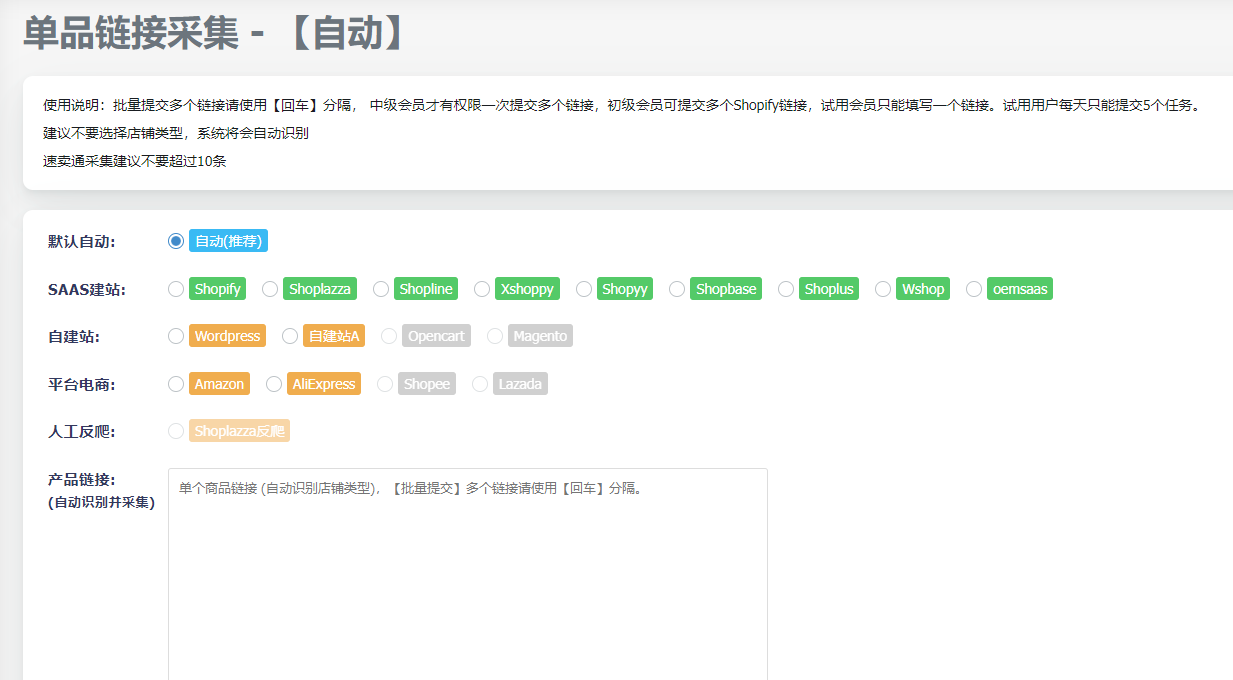Choose the 自建站A radio option
1233x680 pixels.
[290, 336]
